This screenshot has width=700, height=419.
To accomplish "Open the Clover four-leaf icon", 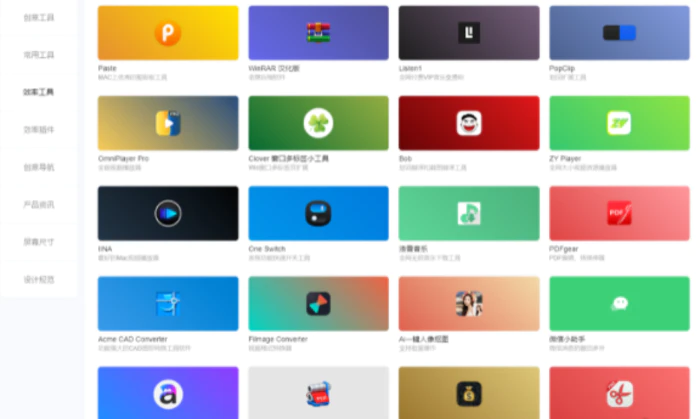I will click(318, 123).
